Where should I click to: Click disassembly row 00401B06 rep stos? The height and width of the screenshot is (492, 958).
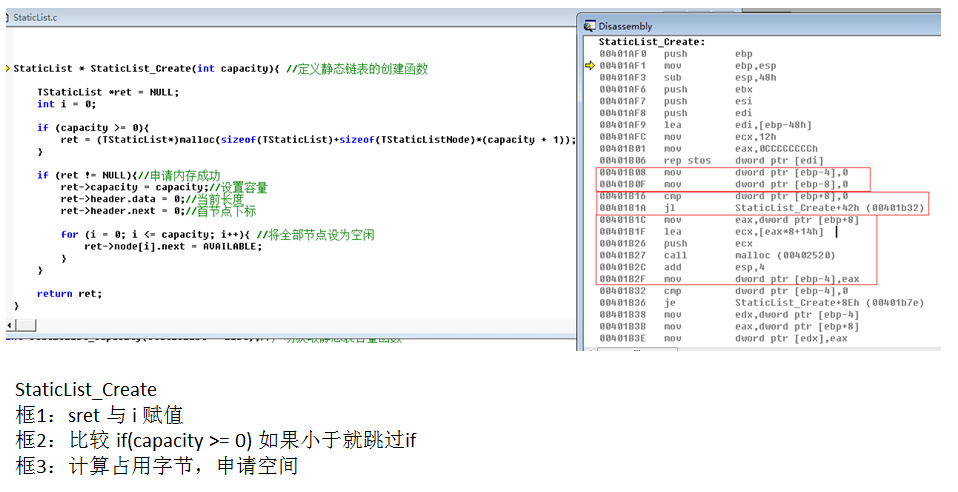pyautogui.click(x=712, y=161)
